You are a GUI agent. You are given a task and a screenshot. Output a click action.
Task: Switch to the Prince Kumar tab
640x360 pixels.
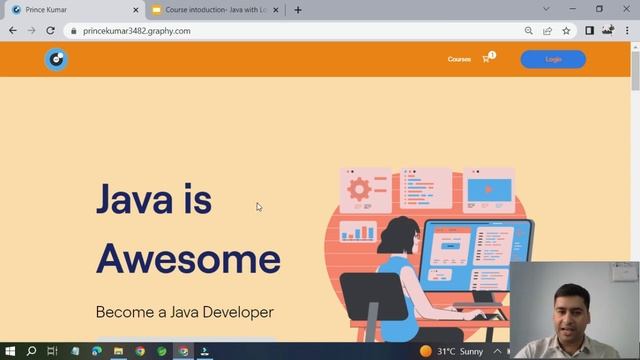click(73, 10)
